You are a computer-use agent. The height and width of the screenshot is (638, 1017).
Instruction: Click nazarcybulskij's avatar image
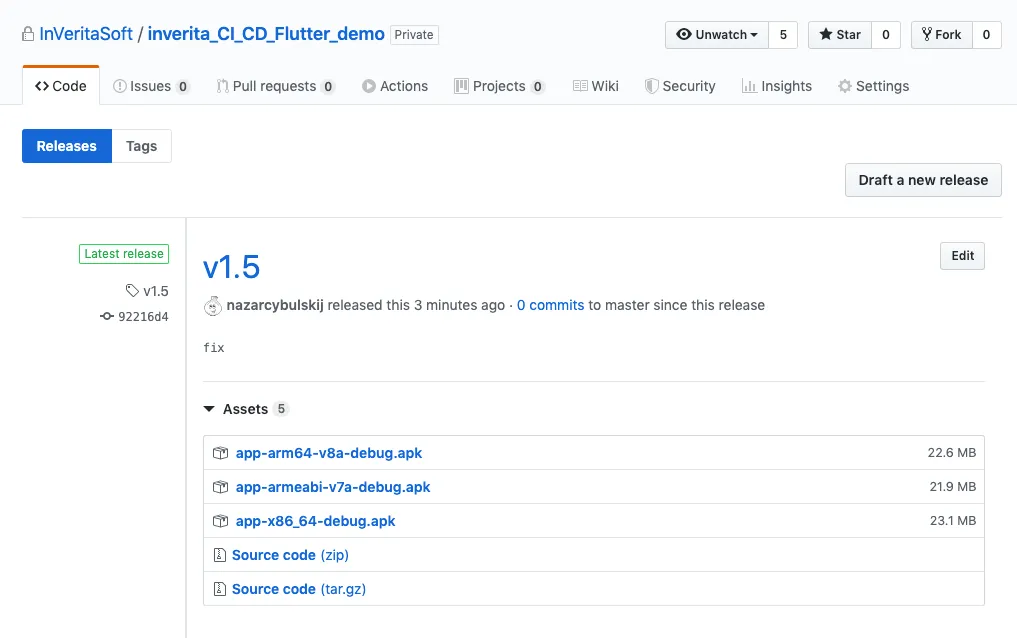(213, 305)
